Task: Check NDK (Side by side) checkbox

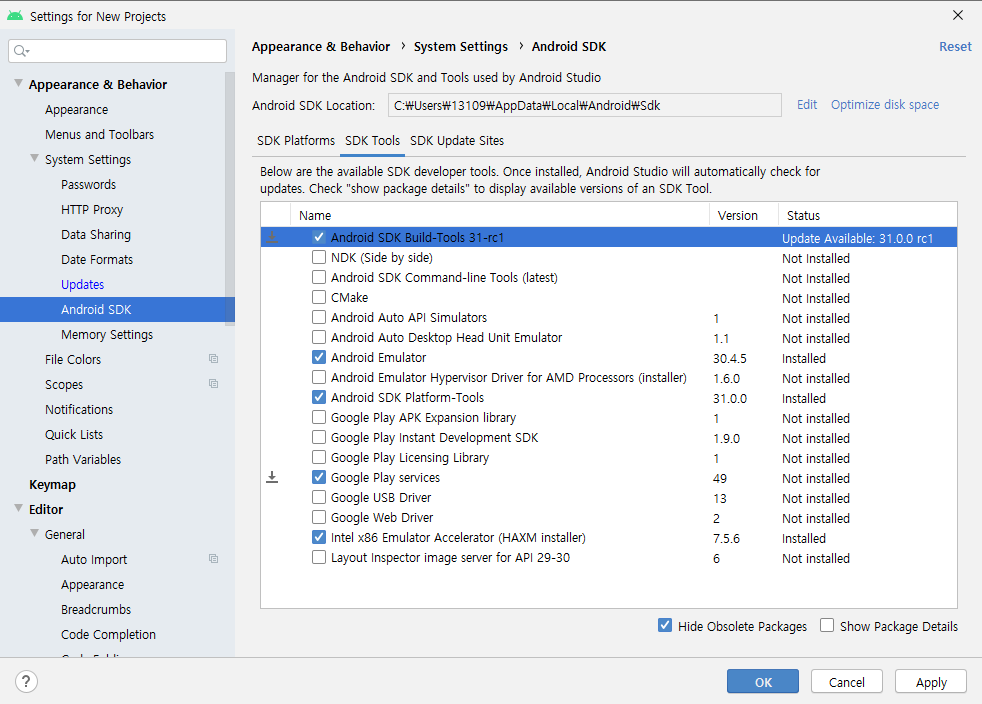Action: point(319,257)
